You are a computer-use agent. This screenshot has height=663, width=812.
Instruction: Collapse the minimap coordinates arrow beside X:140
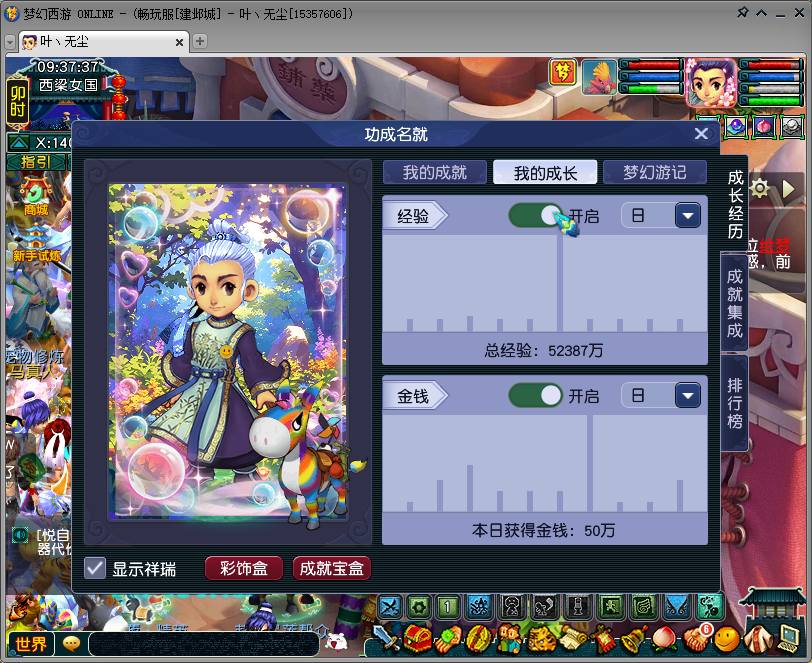tap(18, 142)
